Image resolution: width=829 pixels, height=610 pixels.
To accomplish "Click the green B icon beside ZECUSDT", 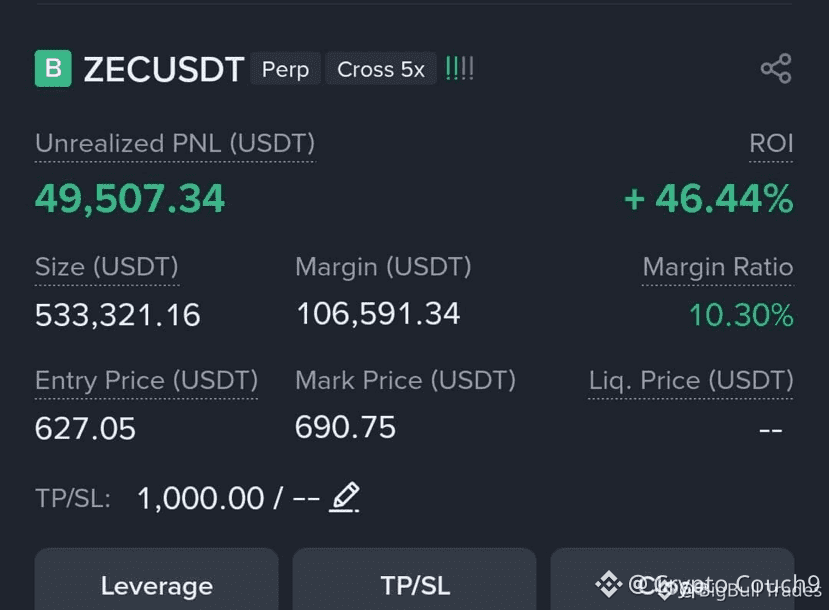I will [x=53, y=69].
